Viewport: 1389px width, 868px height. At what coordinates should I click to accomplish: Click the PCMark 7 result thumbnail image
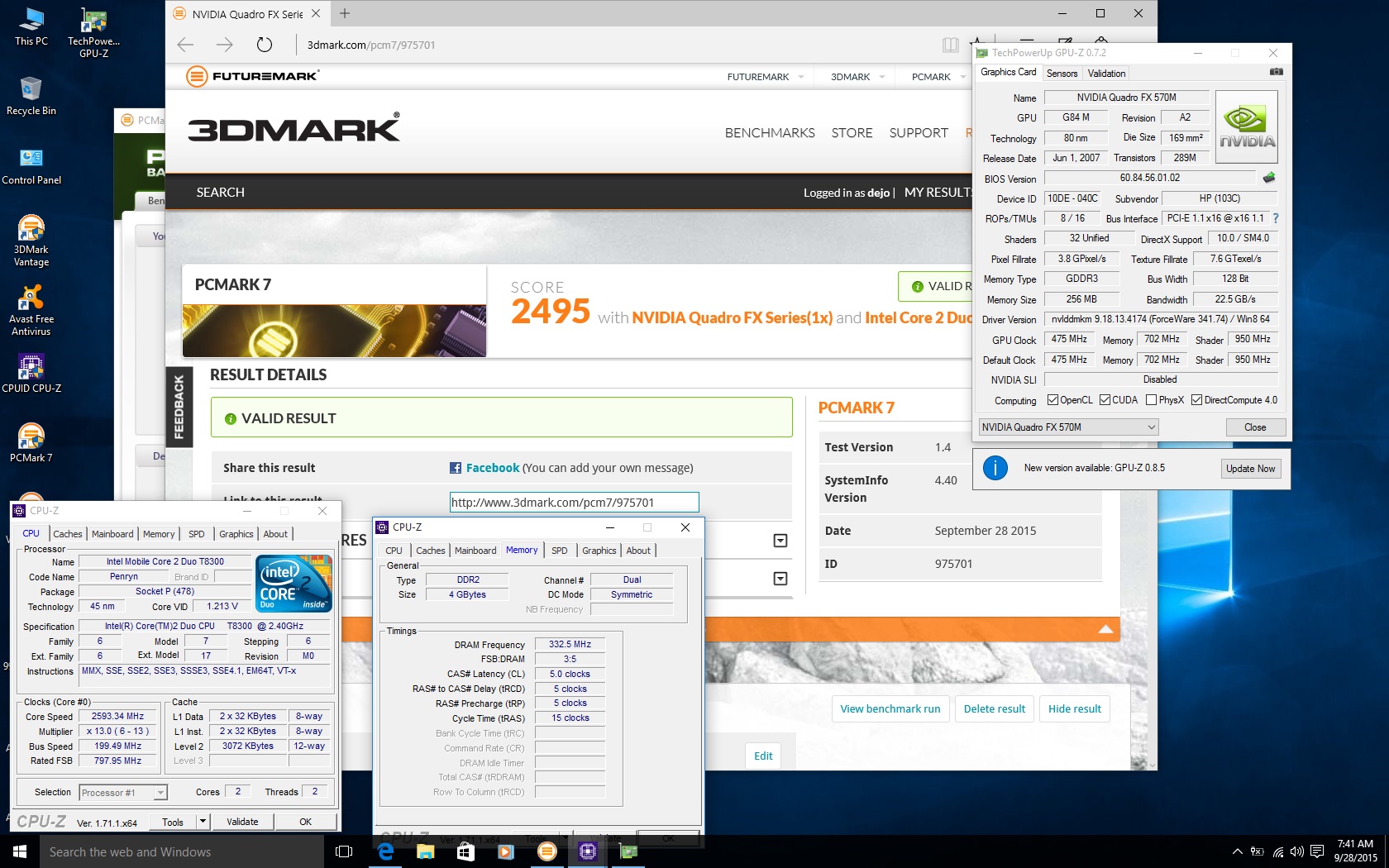click(x=334, y=330)
